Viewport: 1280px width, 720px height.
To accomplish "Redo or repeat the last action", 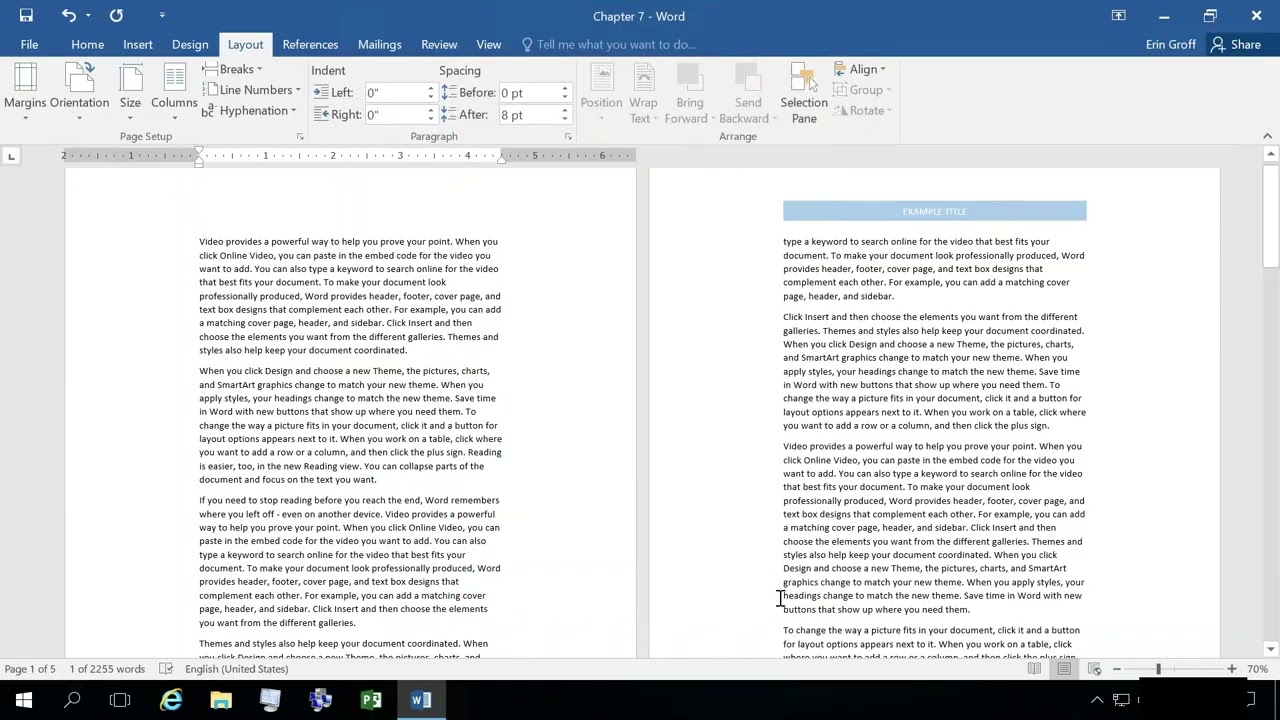I will (x=116, y=15).
